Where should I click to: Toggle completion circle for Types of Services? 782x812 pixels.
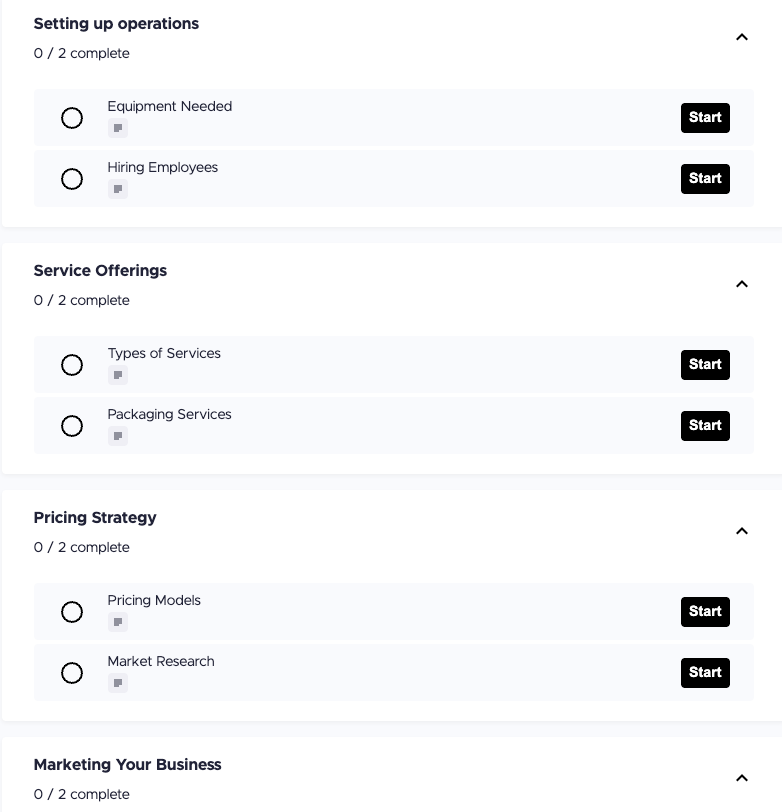click(72, 365)
